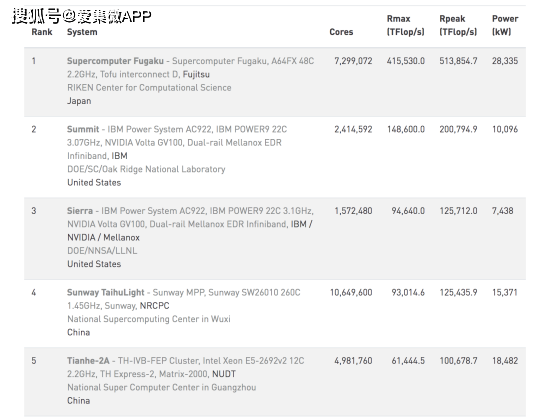Image resolution: width=547 pixels, height=420 pixels.
Task: Click the NUDT vendor name
Action: coord(224,374)
